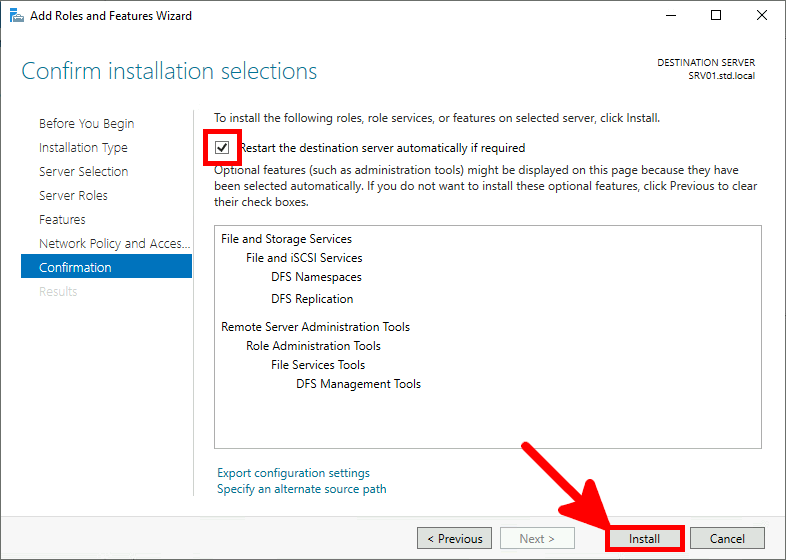Close the Add Roles and Features Wizard
This screenshot has height=560, width=786.
click(759, 16)
